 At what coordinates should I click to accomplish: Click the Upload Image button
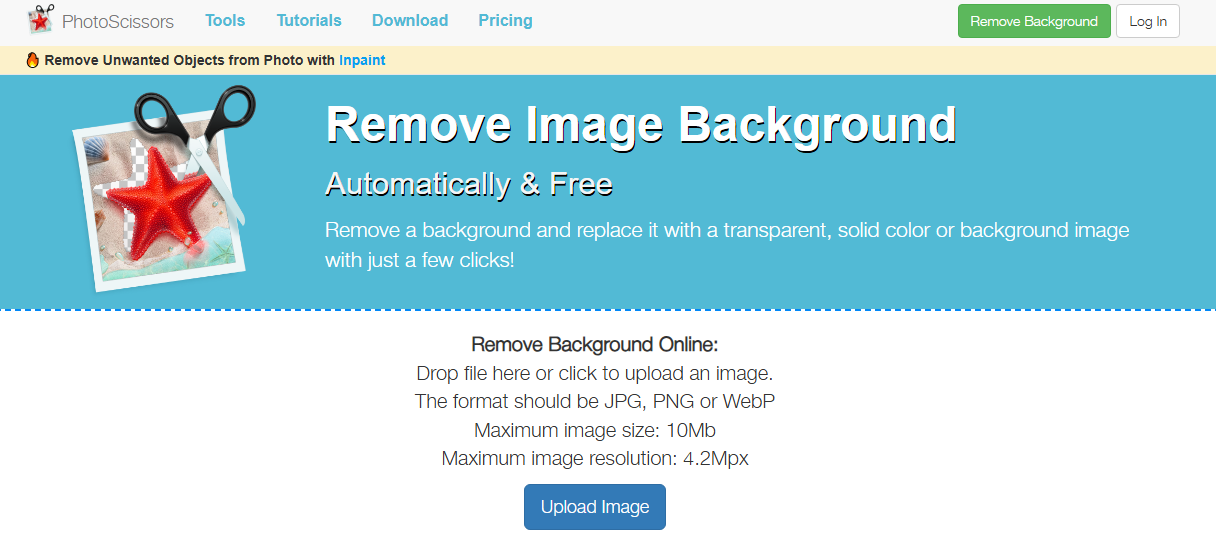tap(595, 507)
